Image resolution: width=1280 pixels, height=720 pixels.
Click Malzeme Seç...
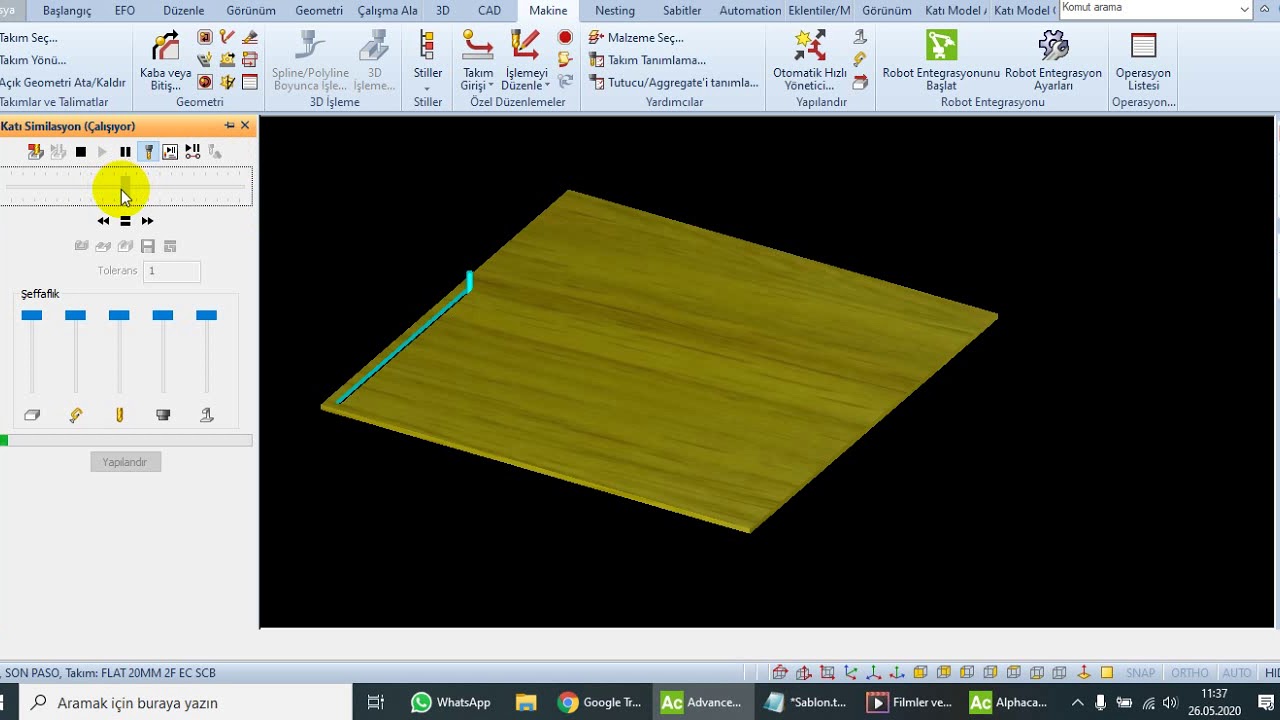[636, 38]
